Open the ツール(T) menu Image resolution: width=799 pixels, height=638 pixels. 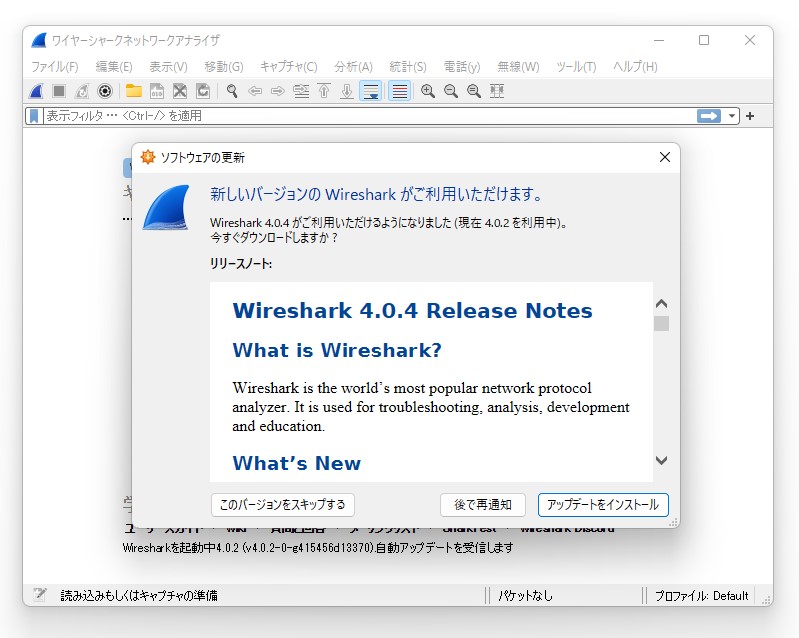tap(576, 67)
